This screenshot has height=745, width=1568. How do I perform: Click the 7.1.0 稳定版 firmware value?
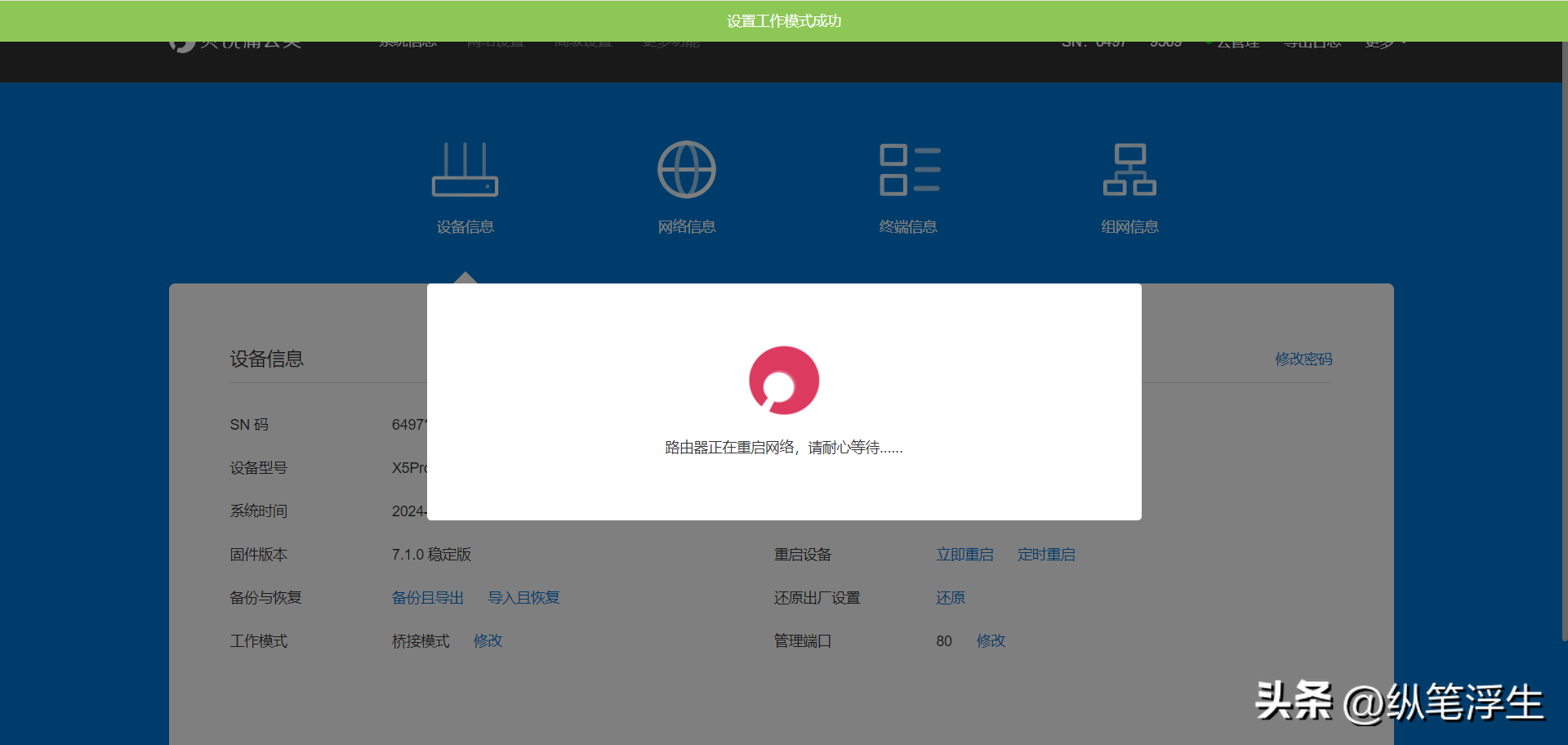tap(431, 555)
